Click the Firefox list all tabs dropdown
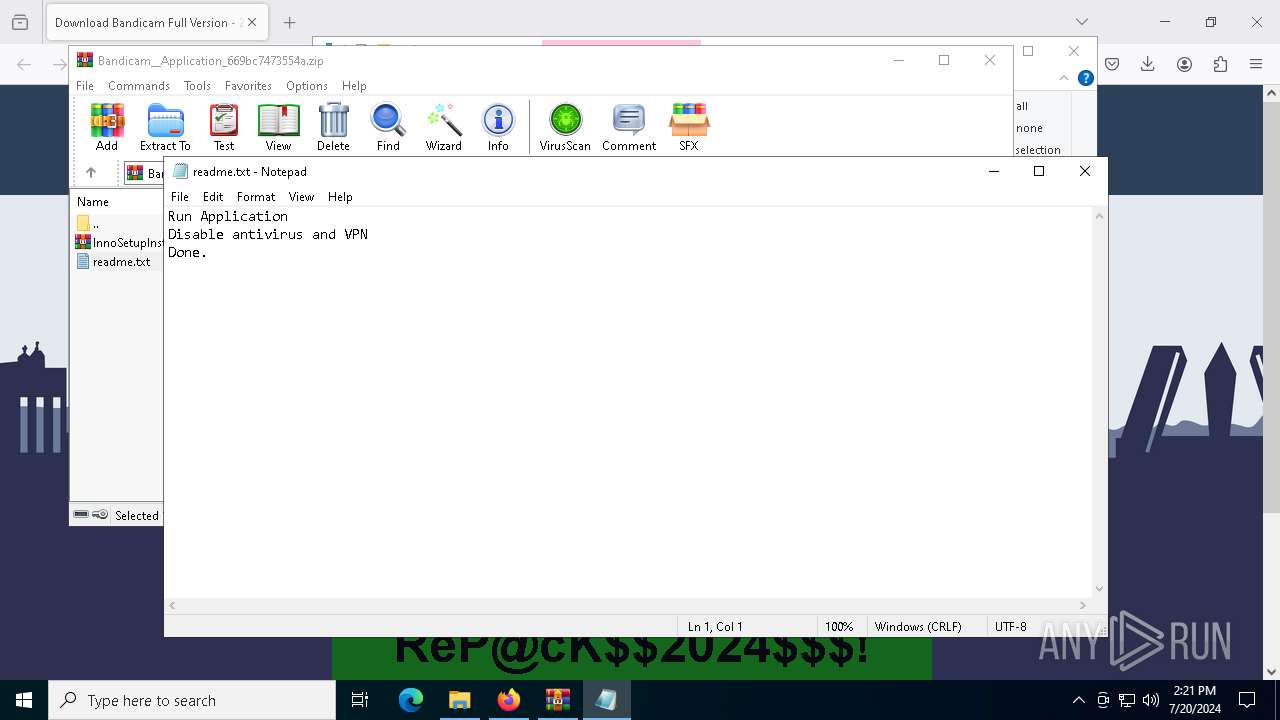This screenshot has width=1280, height=720. [1081, 22]
